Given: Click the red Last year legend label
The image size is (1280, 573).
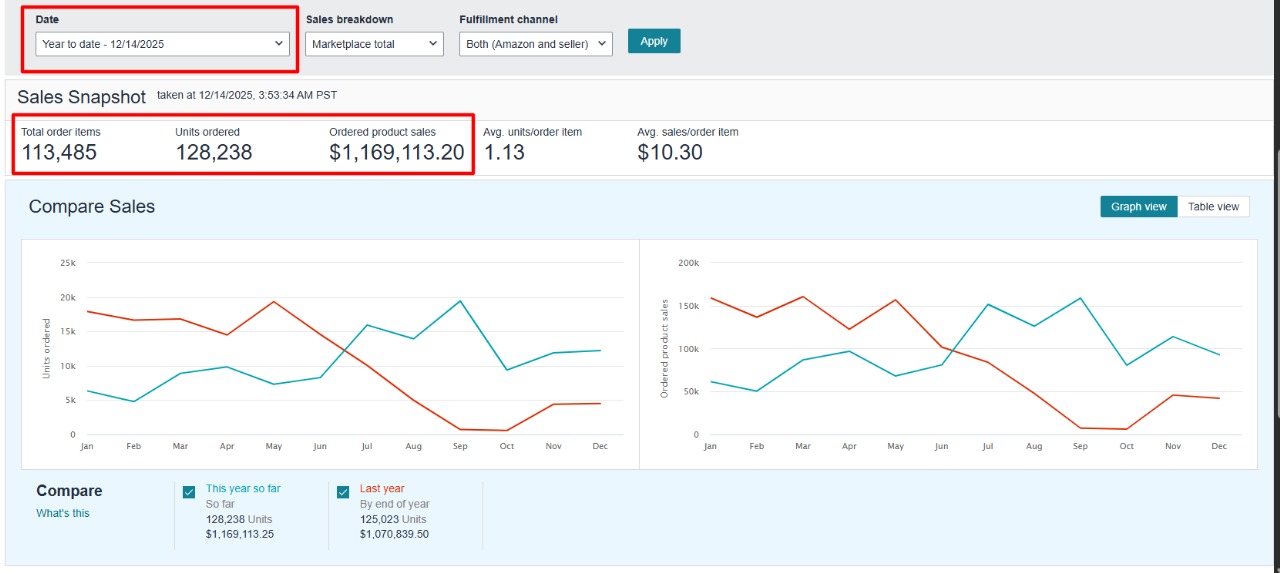Looking at the screenshot, I should click(382, 489).
